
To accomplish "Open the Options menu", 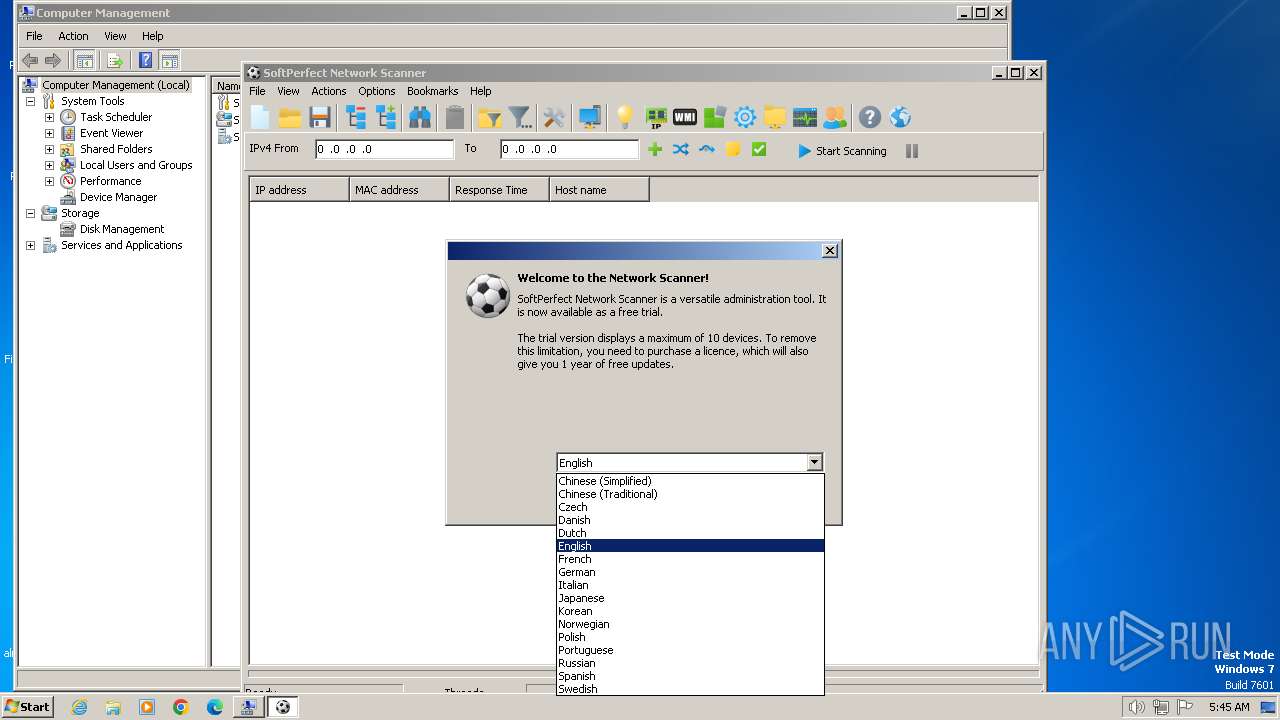I will [x=377, y=91].
